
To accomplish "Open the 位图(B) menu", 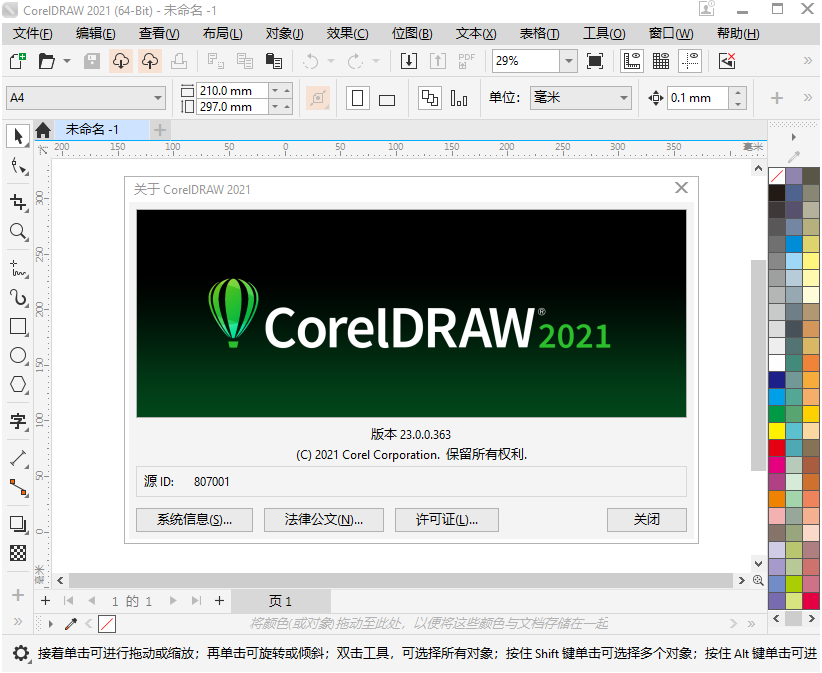I will [x=412, y=34].
